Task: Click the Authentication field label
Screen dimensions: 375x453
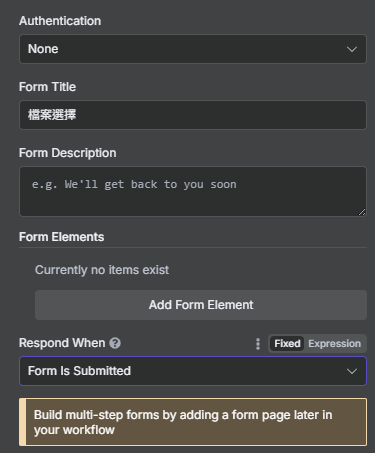Action: [x=60, y=21]
